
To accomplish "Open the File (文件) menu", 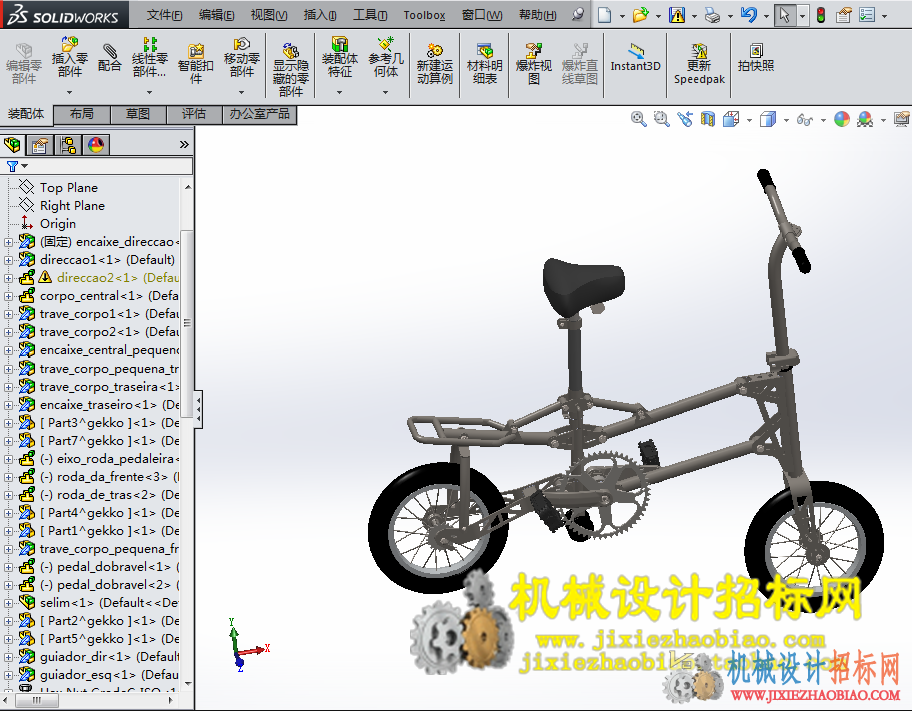I will [164, 15].
